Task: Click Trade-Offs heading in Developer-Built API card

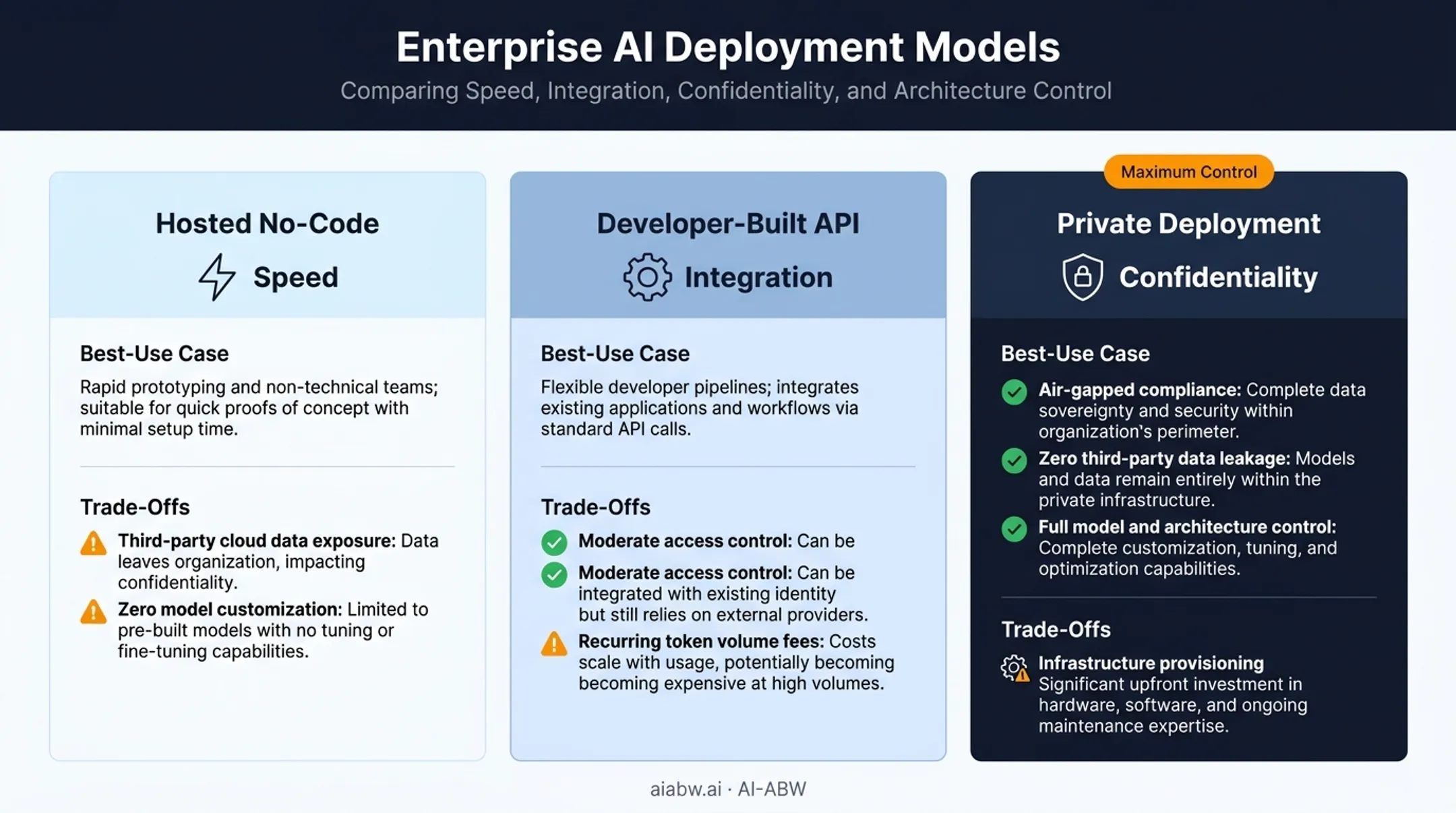Action: (x=595, y=507)
